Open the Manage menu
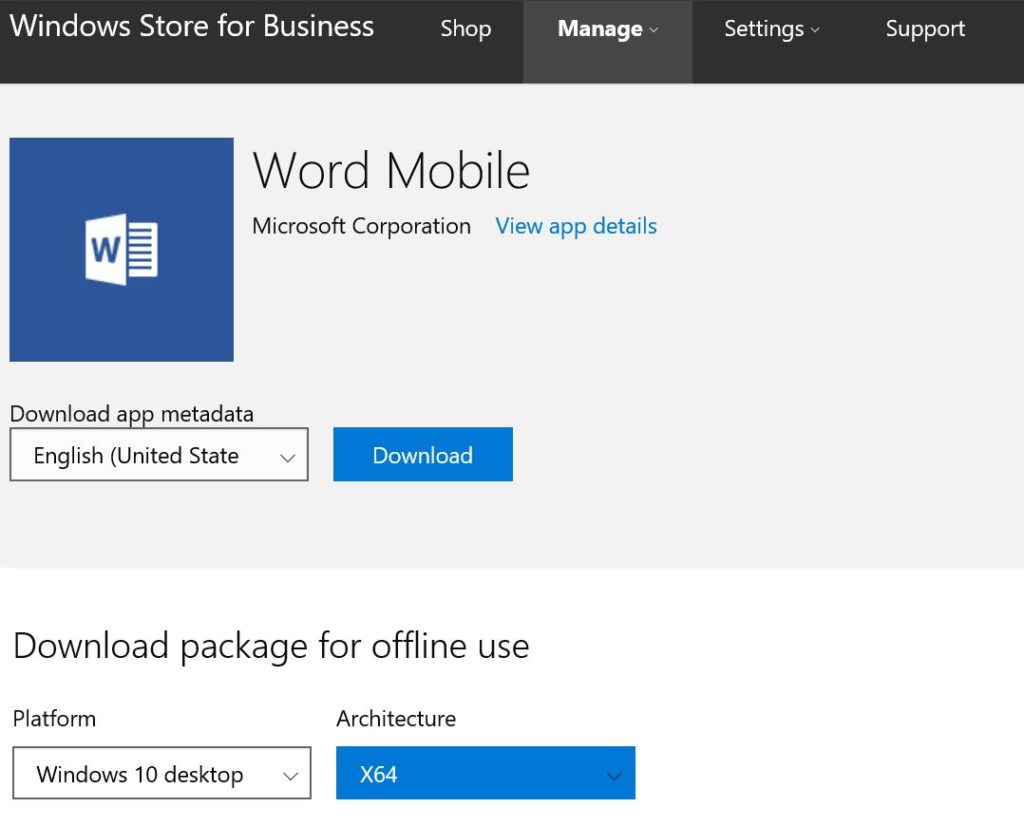 (607, 41)
